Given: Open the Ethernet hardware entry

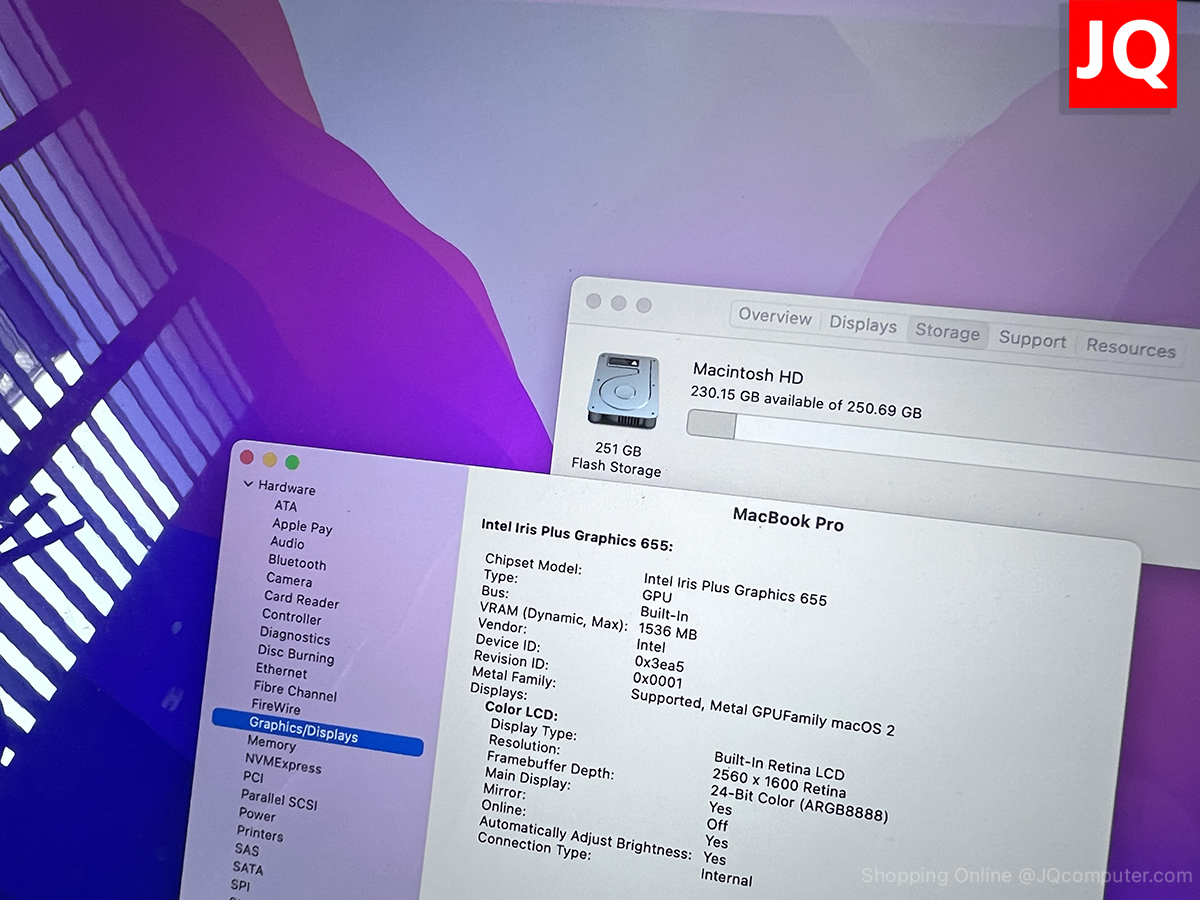Looking at the screenshot, I should pos(281,671).
